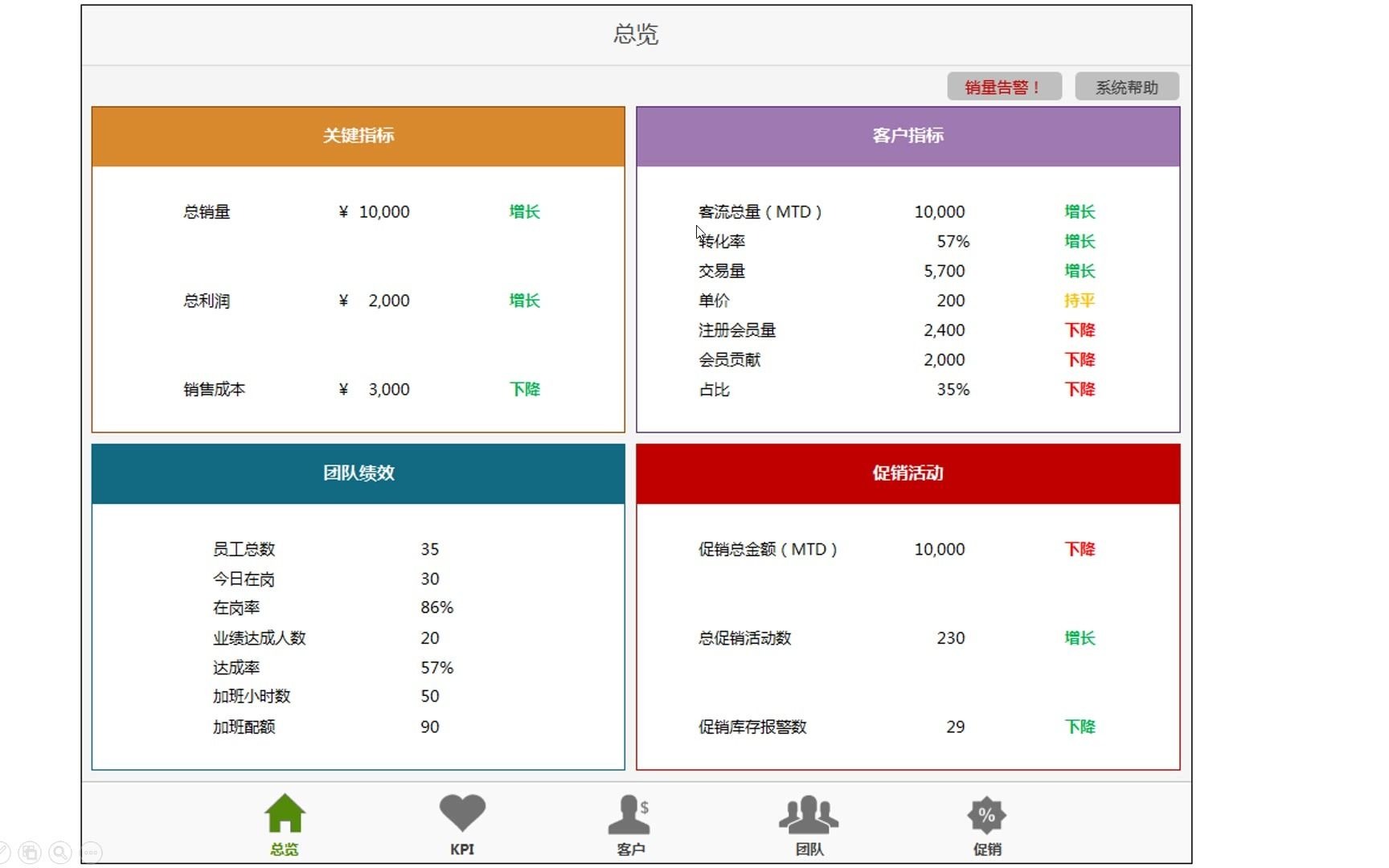Click the 促销总金额（MTD） label
The width and height of the screenshot is (1389, 868).
[768, 550]
